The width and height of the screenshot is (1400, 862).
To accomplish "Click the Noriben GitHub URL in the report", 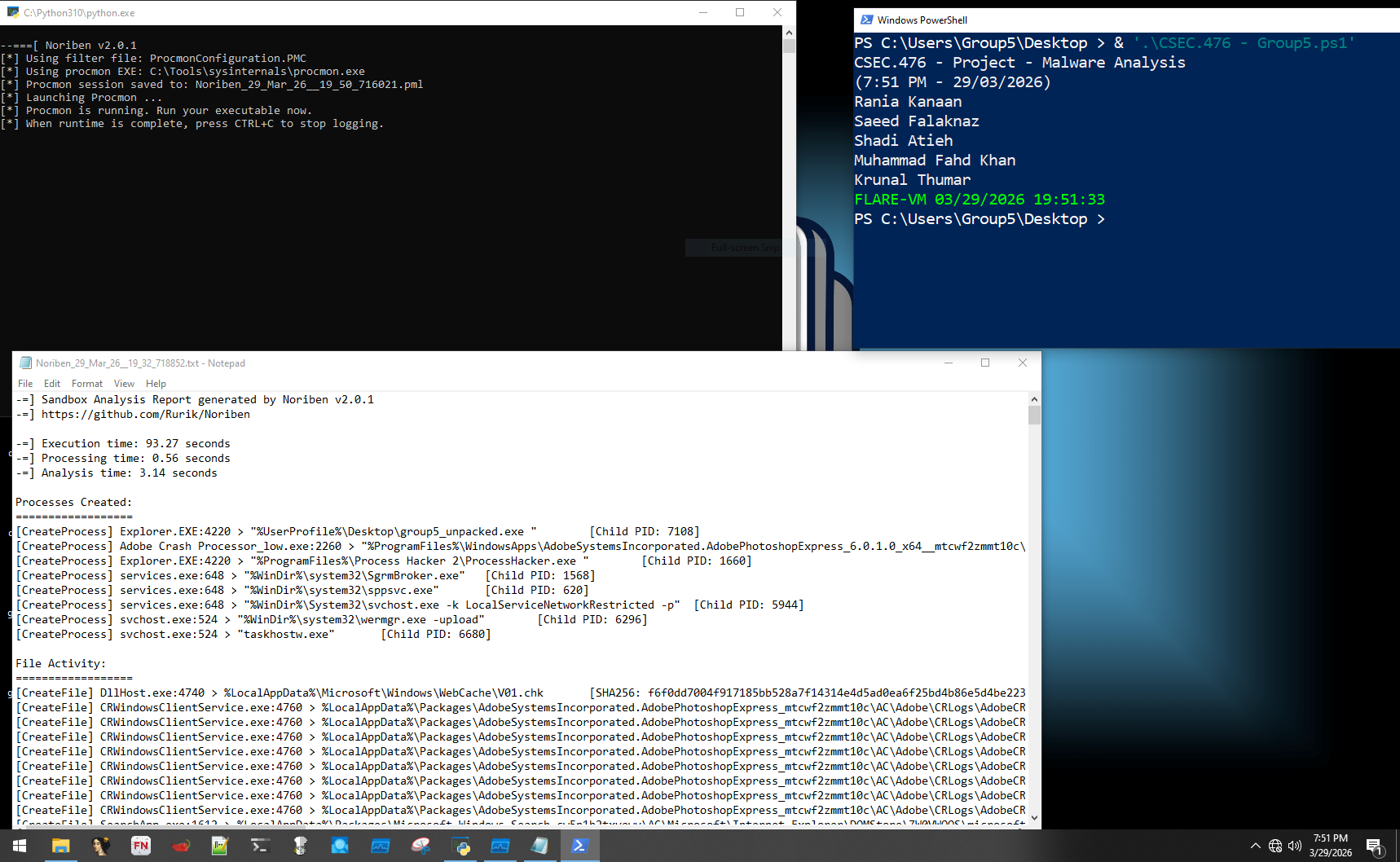I will [145, 414].
